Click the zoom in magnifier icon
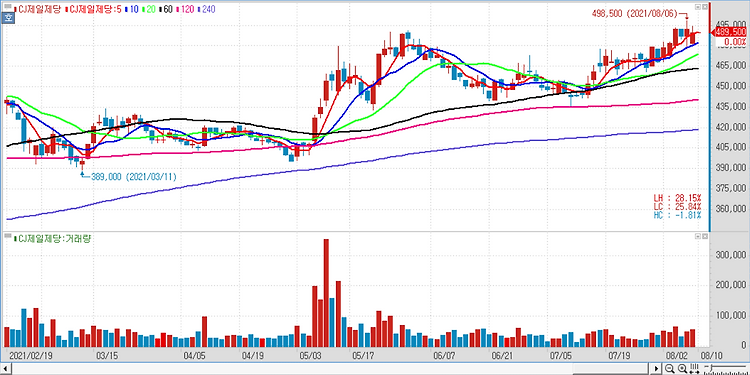 click(x=683, y=368)
